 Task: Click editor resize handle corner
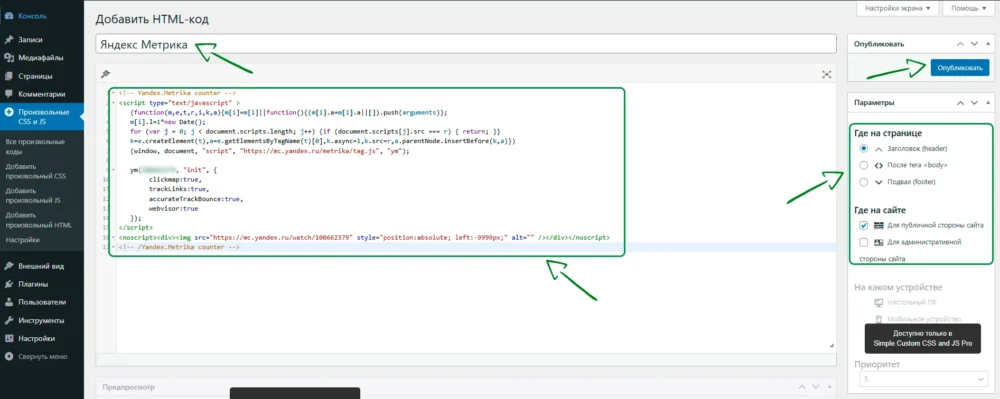pyautogui.click(x=832, y=345)
